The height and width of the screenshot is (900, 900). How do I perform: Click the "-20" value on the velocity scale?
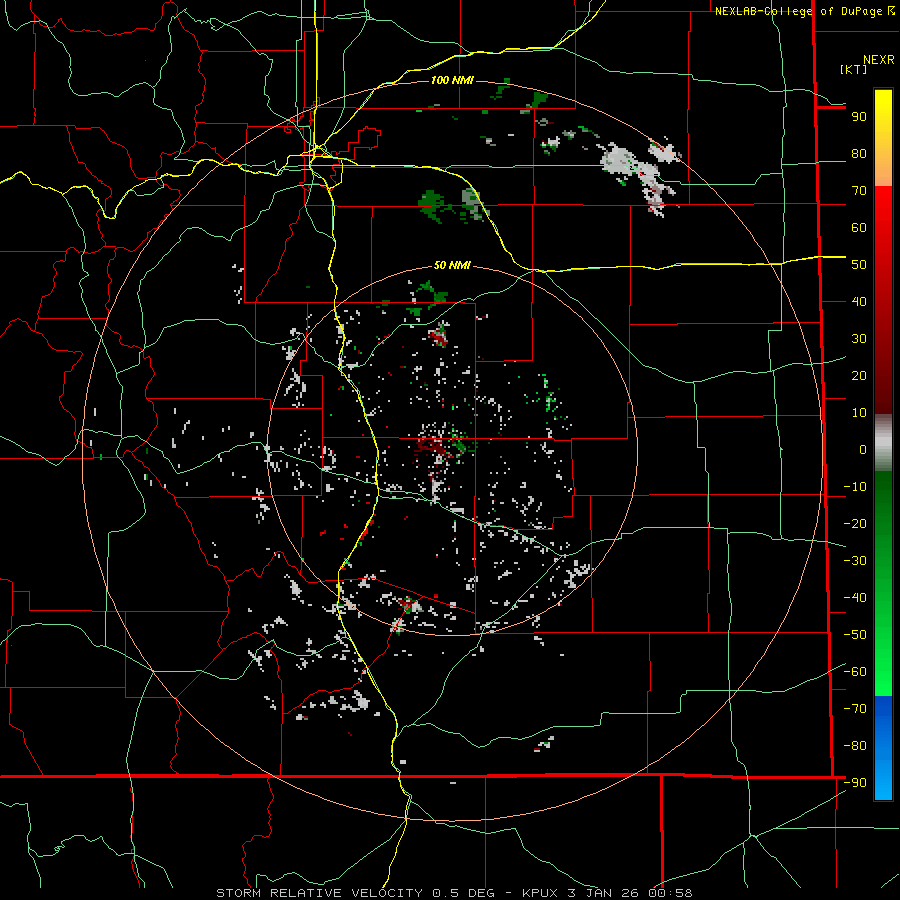pyautogui.click(x=855, y=524)
